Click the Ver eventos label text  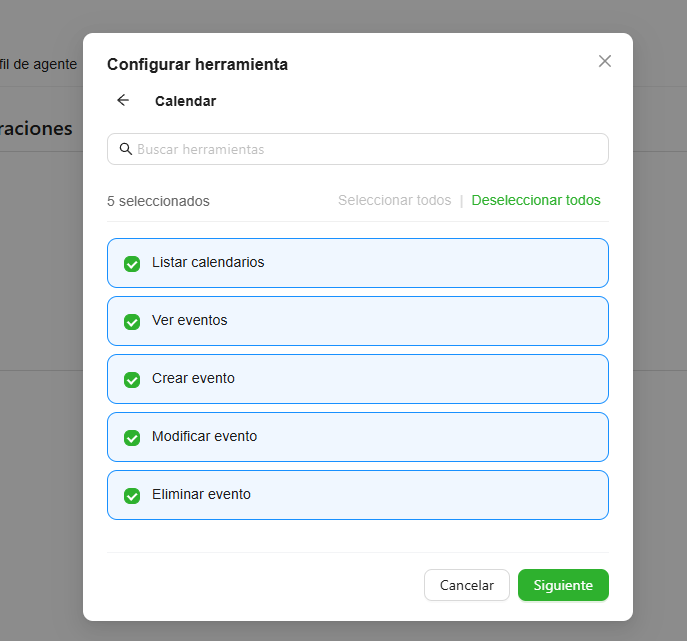pos(189,320)
